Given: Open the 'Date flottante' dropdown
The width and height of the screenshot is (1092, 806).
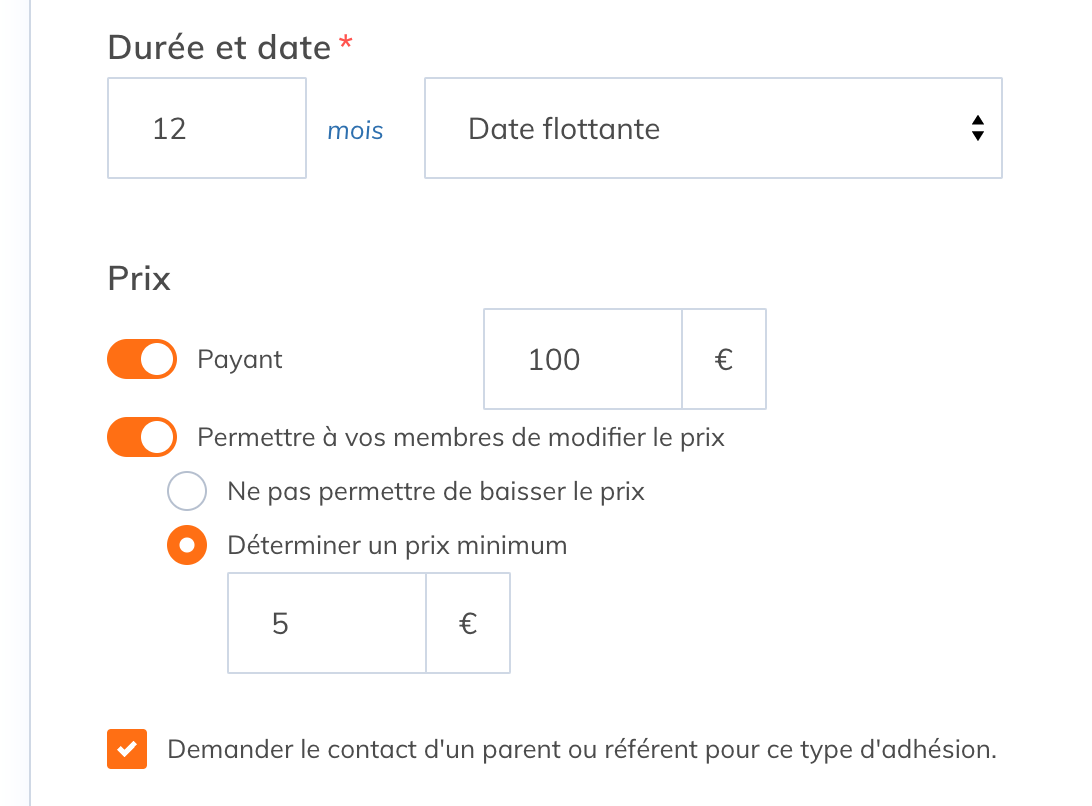Looking at the screenshot, I should pyautogui.click(x=713, y=128).
